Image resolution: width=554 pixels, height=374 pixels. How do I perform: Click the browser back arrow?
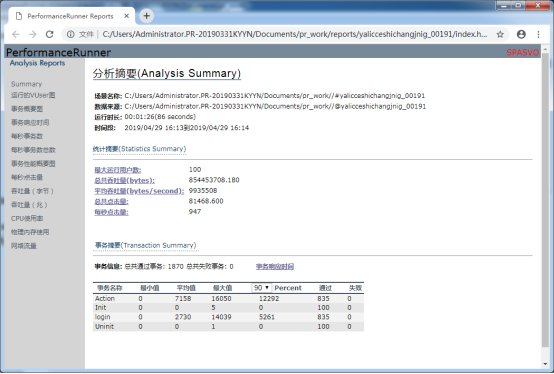[x=16, y=34]
